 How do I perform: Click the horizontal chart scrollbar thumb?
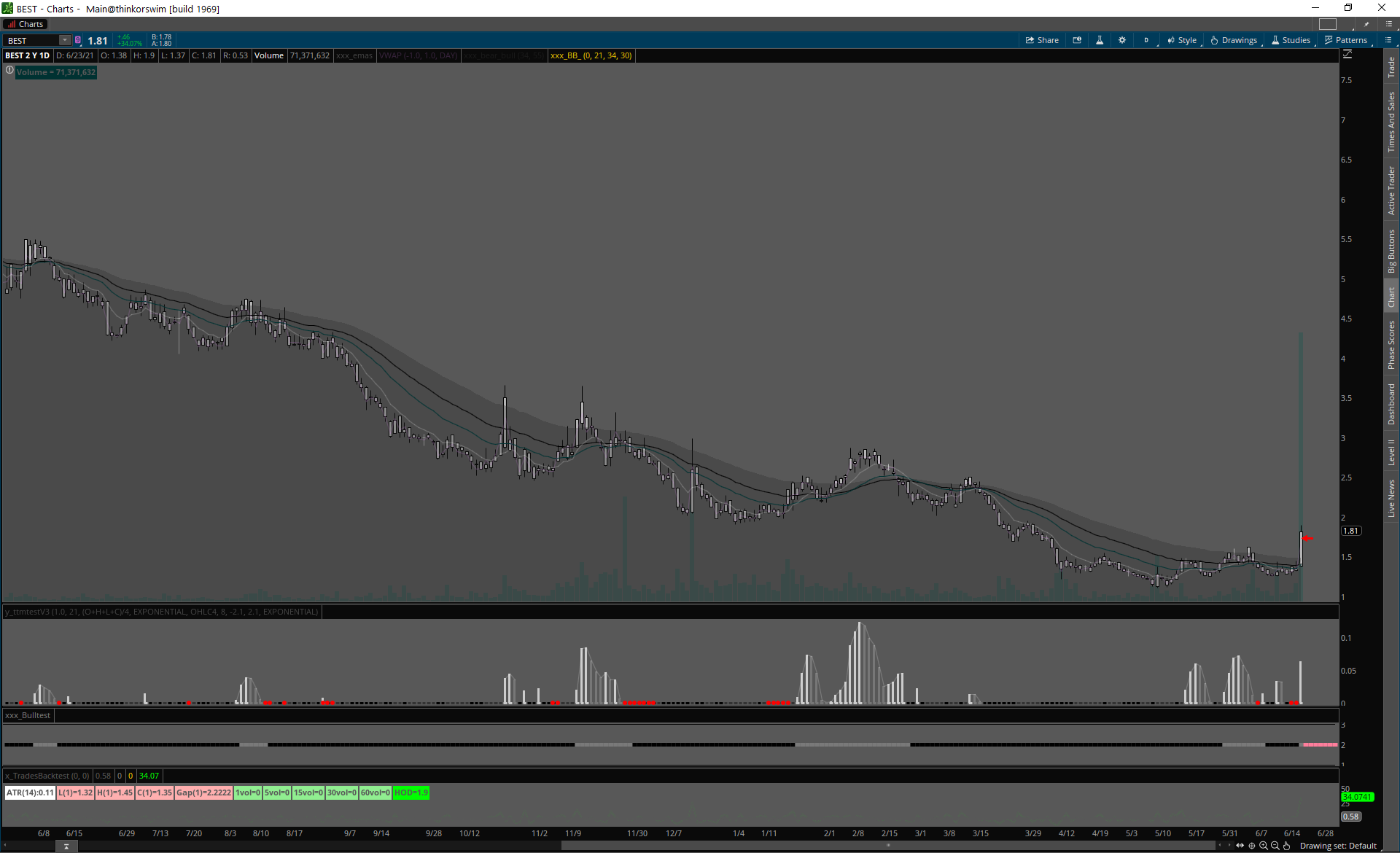pos(888,846)
